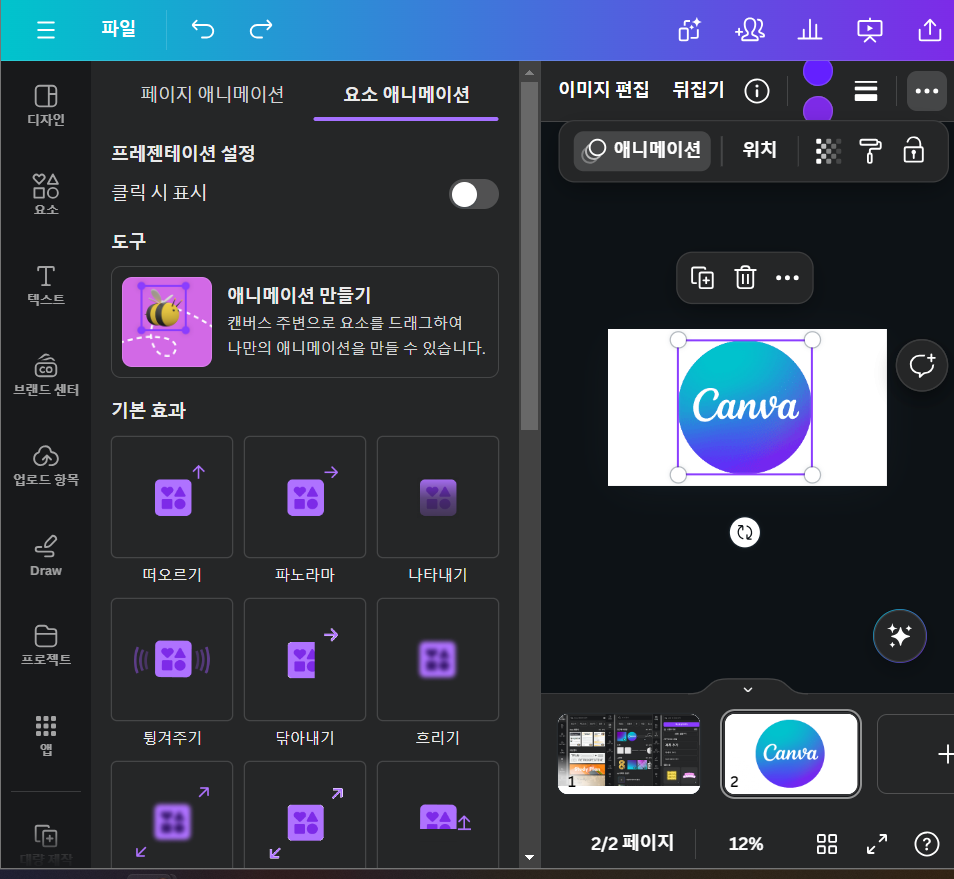
Task: Lock the selected Canva logo element
Action: pos(913,151)
